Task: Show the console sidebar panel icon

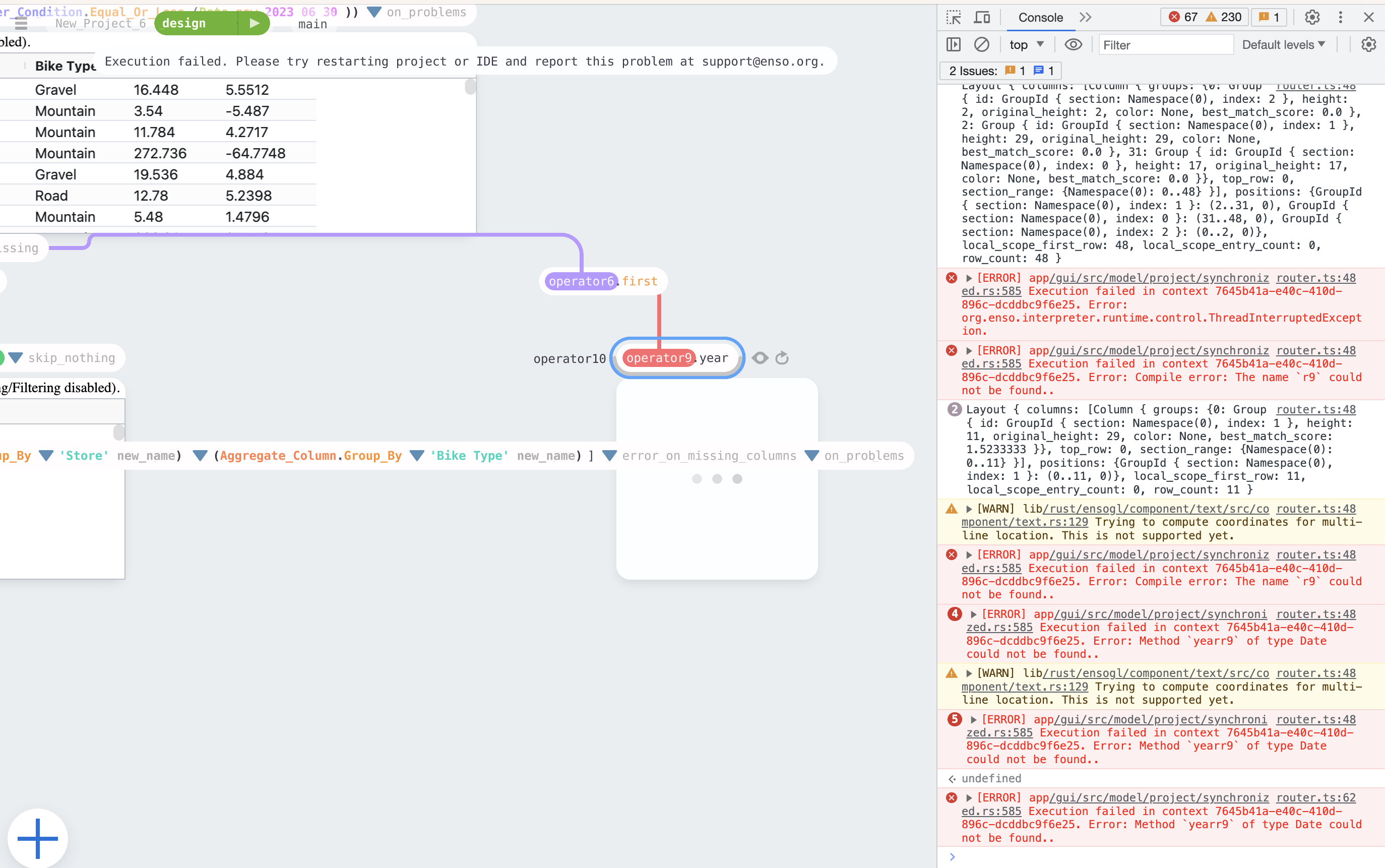Action: (954, 44)
